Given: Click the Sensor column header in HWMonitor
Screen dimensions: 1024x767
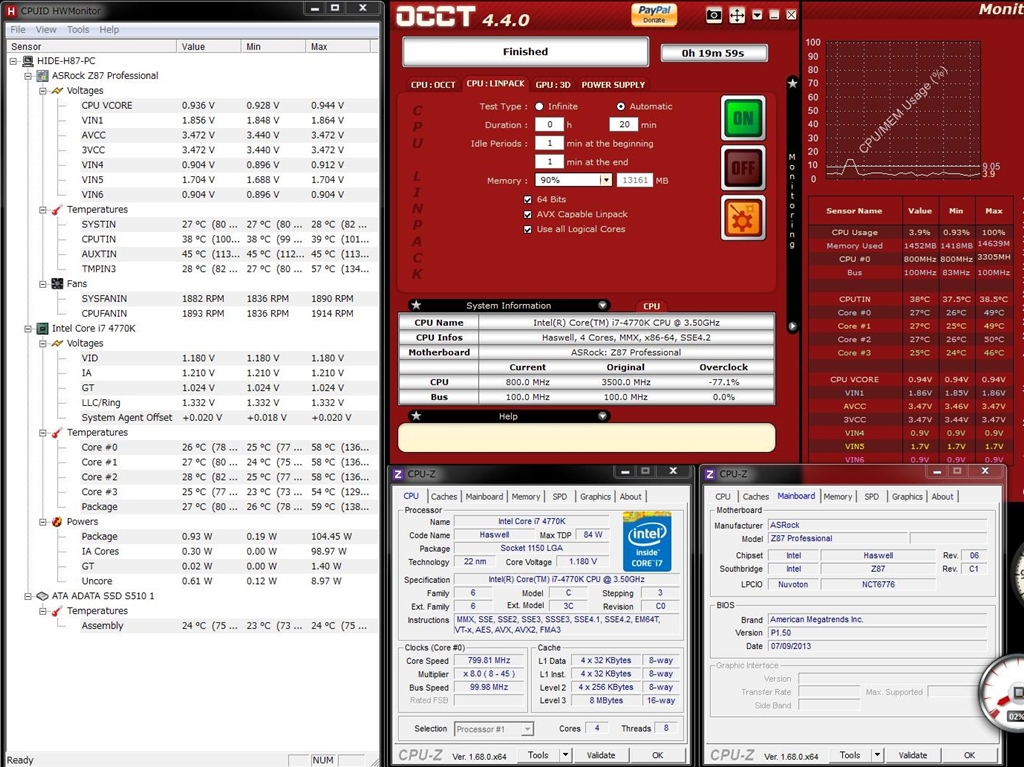Looking at the screenshot, I should click(91, 46).
